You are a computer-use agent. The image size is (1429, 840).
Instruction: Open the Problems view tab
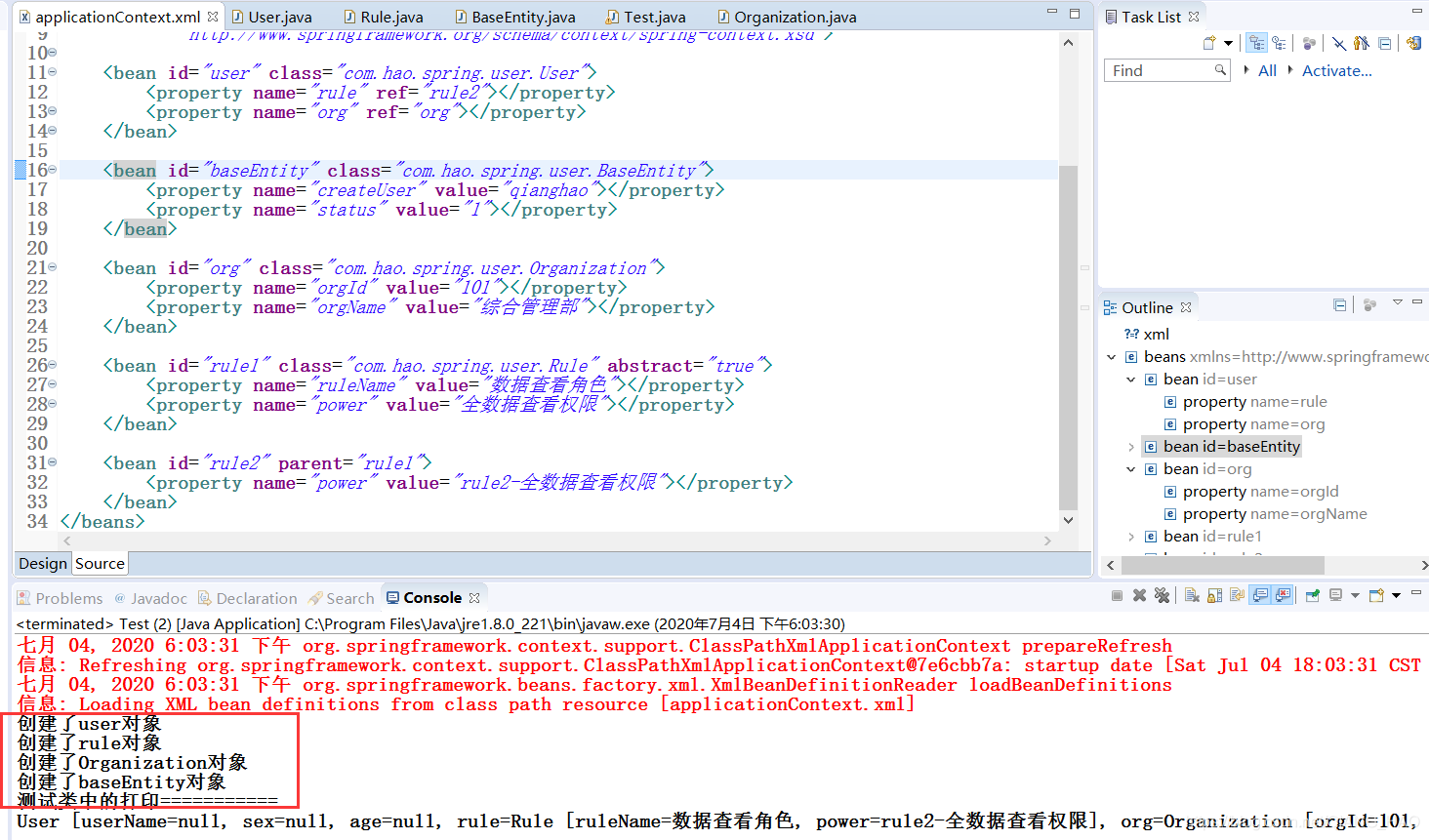61,598
